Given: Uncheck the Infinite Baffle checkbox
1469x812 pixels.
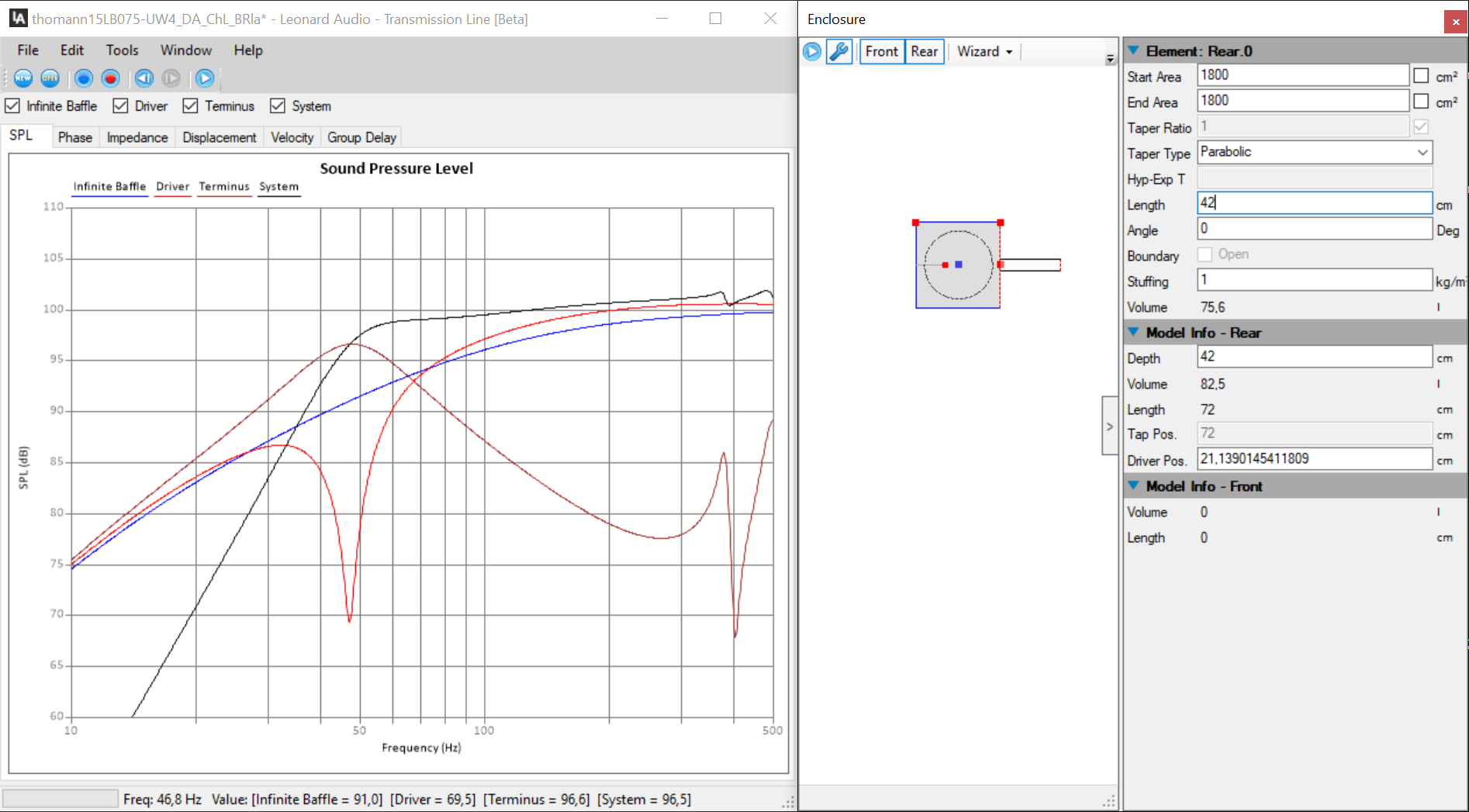Looking at the screenshot, I should 13,106.
